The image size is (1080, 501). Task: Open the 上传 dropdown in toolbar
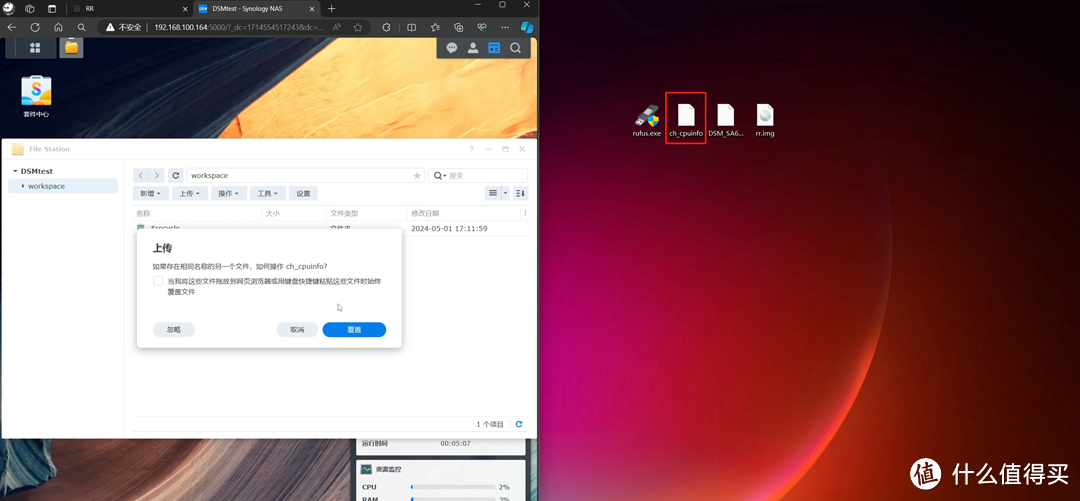pyautogui.click(x=189, y=193)
